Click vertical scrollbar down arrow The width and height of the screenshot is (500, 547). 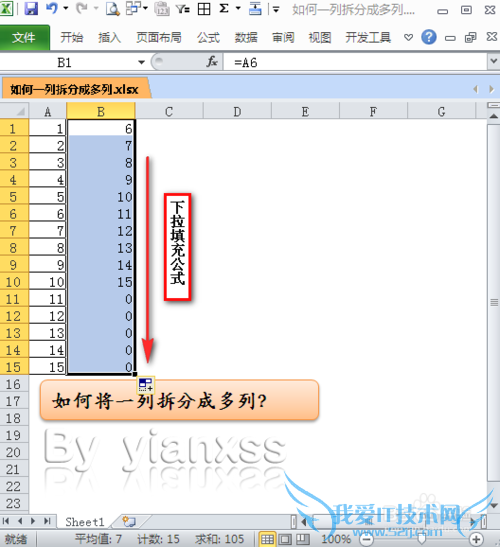(x=493, y=505)
